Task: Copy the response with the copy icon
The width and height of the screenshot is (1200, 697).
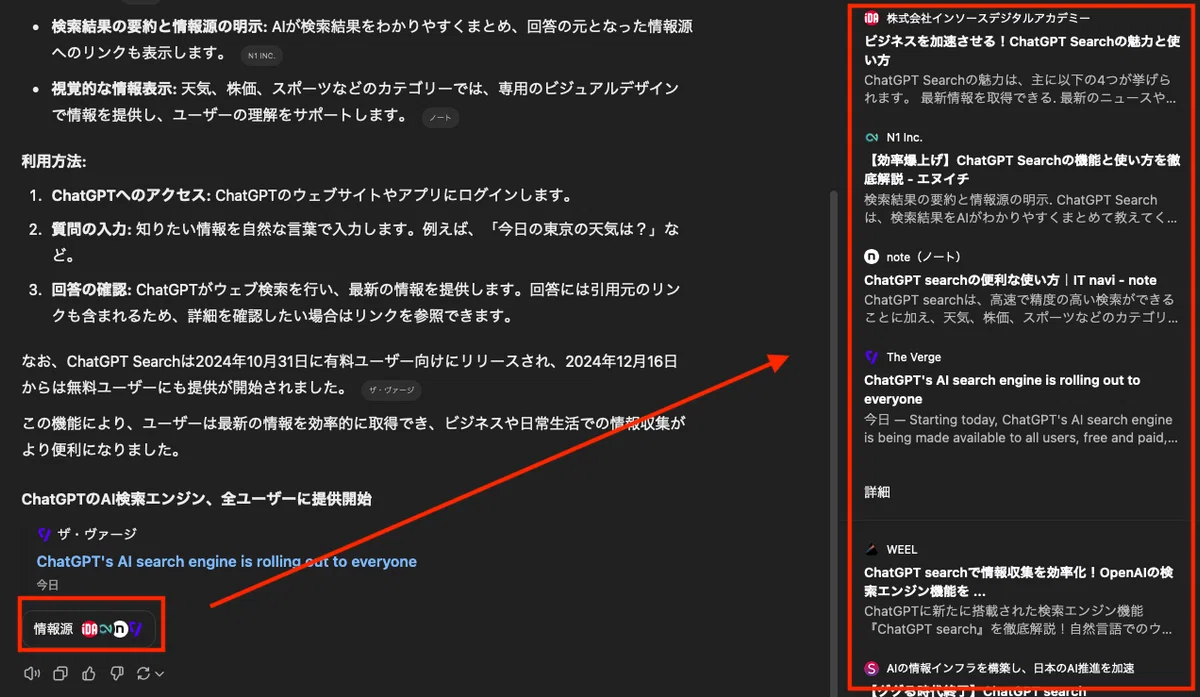Action: (61, 673)
